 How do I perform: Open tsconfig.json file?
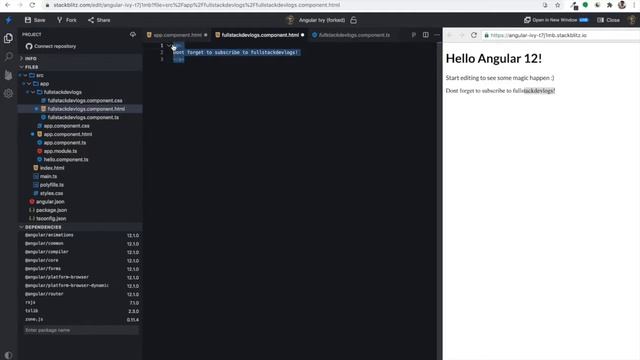51,219
